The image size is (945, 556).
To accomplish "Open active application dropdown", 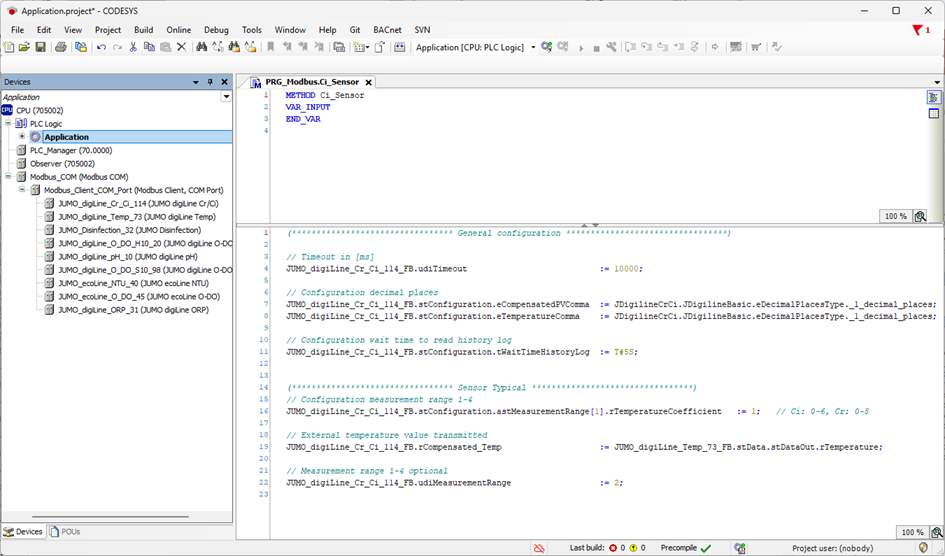I will pos(533,48).
